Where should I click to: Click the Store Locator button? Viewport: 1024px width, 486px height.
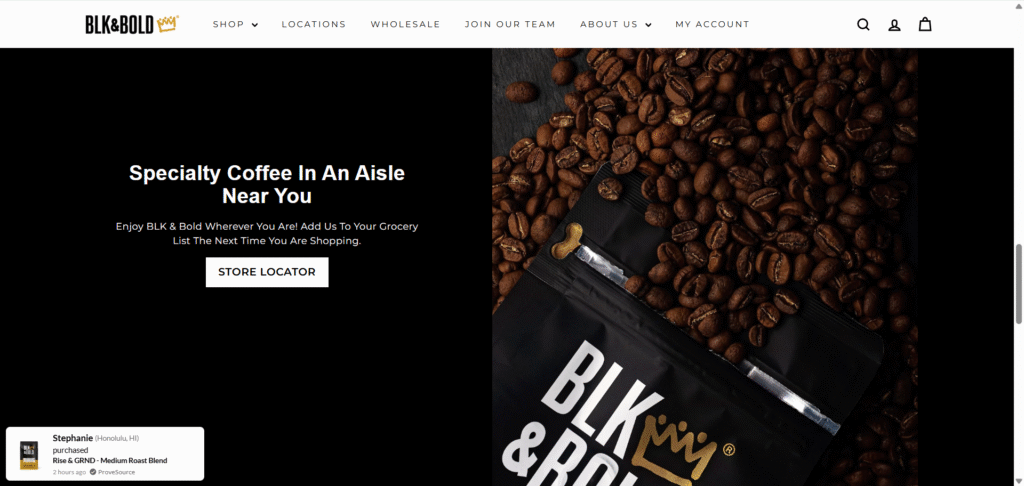click(267, 272)
